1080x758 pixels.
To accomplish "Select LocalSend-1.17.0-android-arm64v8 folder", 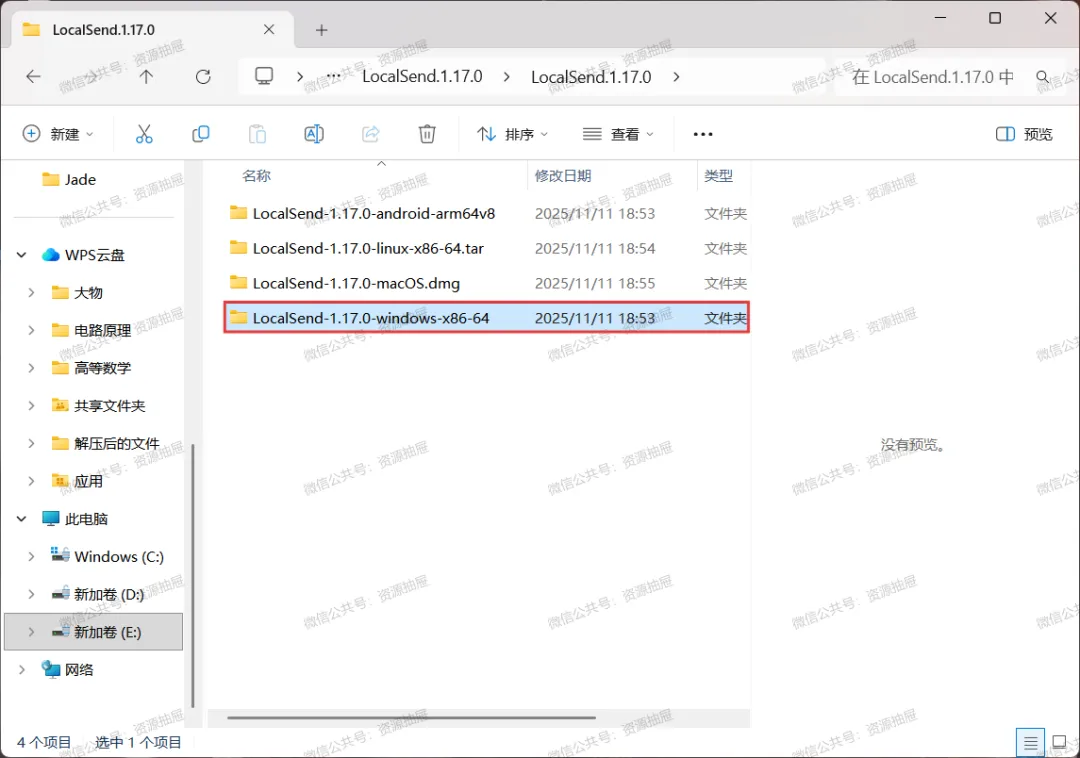I will click(x=486, y=213).
